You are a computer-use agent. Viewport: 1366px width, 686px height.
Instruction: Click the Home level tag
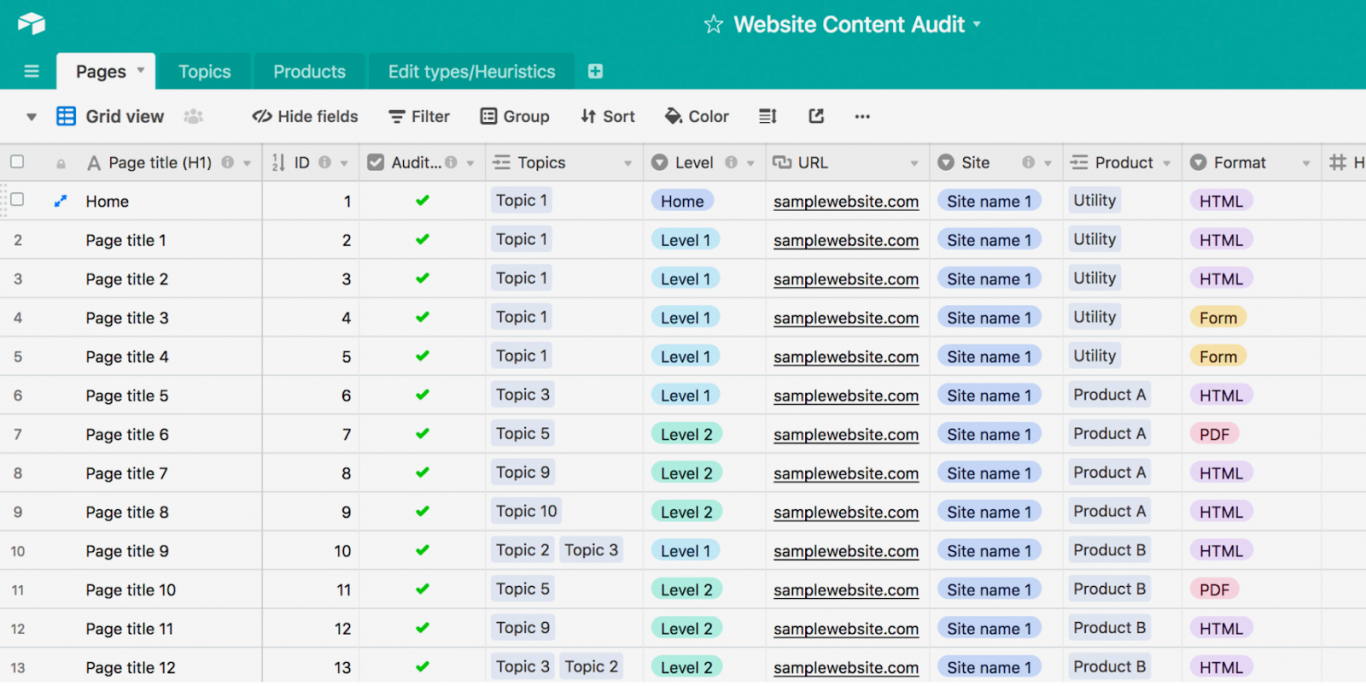(x=682, y=201)
